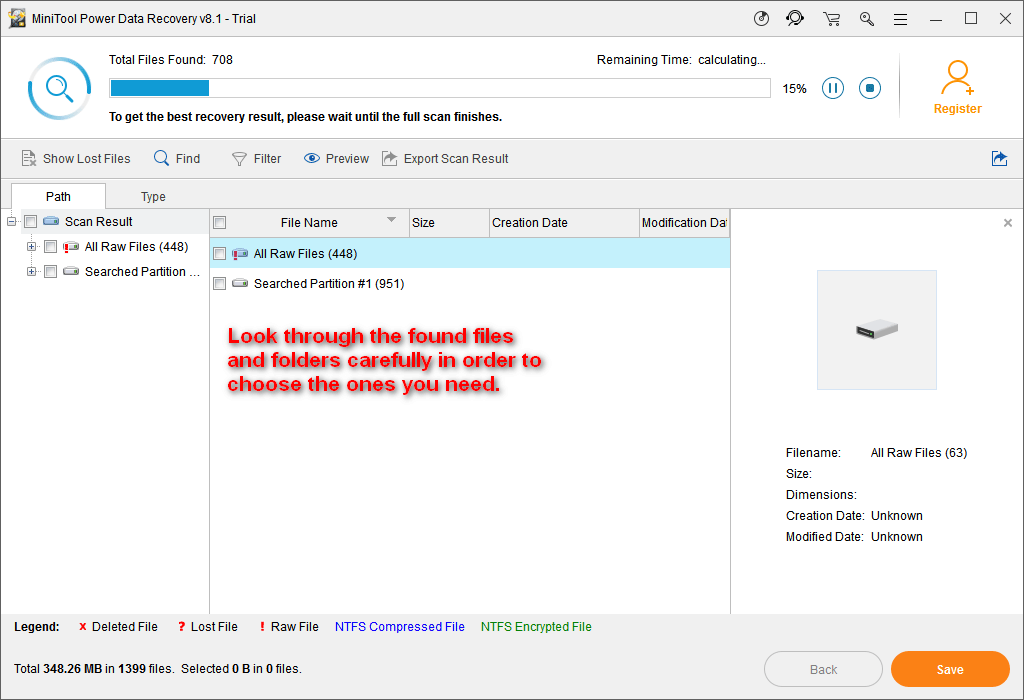Click the All Raw Files drive icon in tree
Image resolution: width=1024 pixels, height=700 pixels.
[71, 247]
